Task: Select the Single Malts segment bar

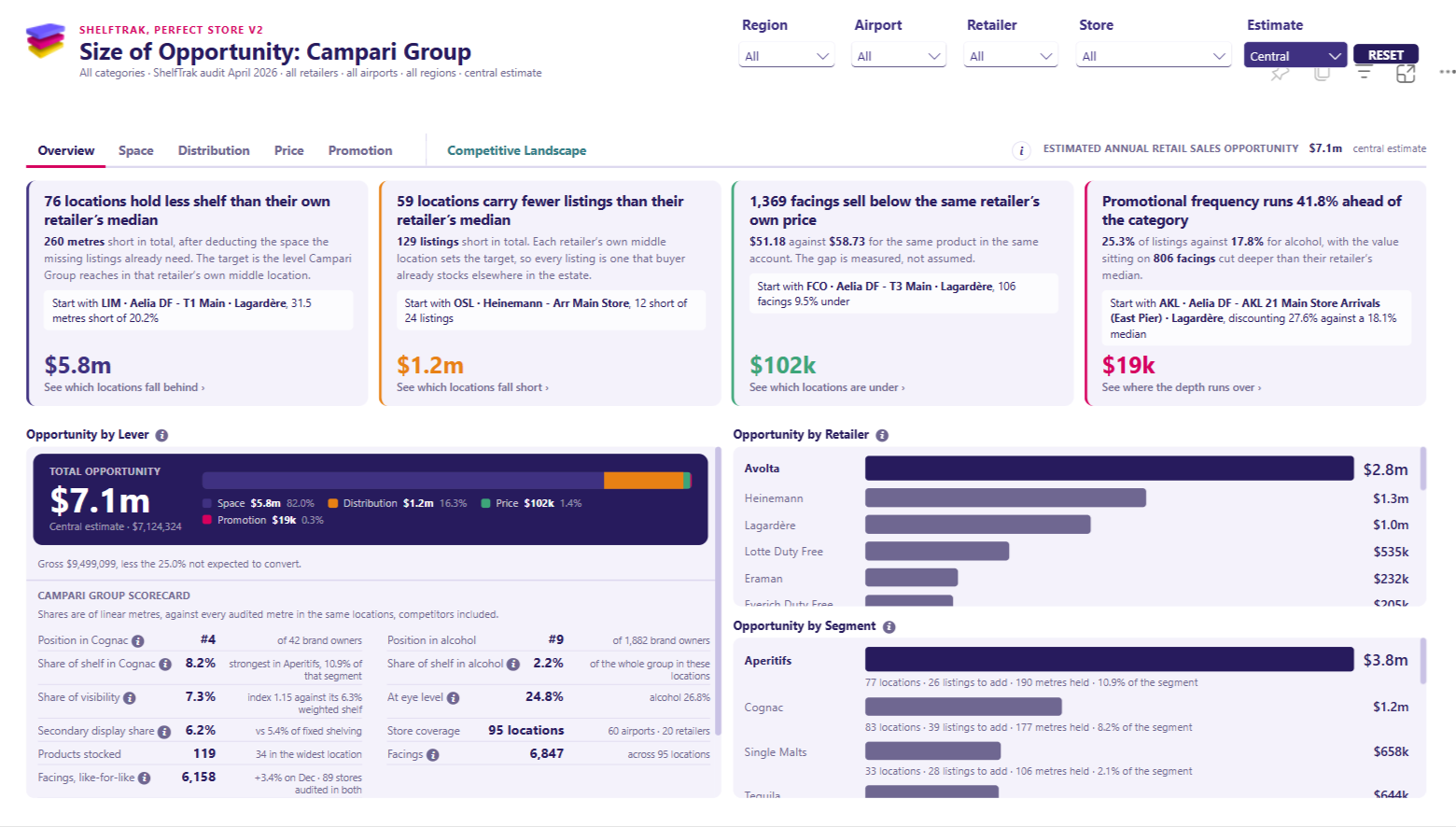Action: [932, 751]
